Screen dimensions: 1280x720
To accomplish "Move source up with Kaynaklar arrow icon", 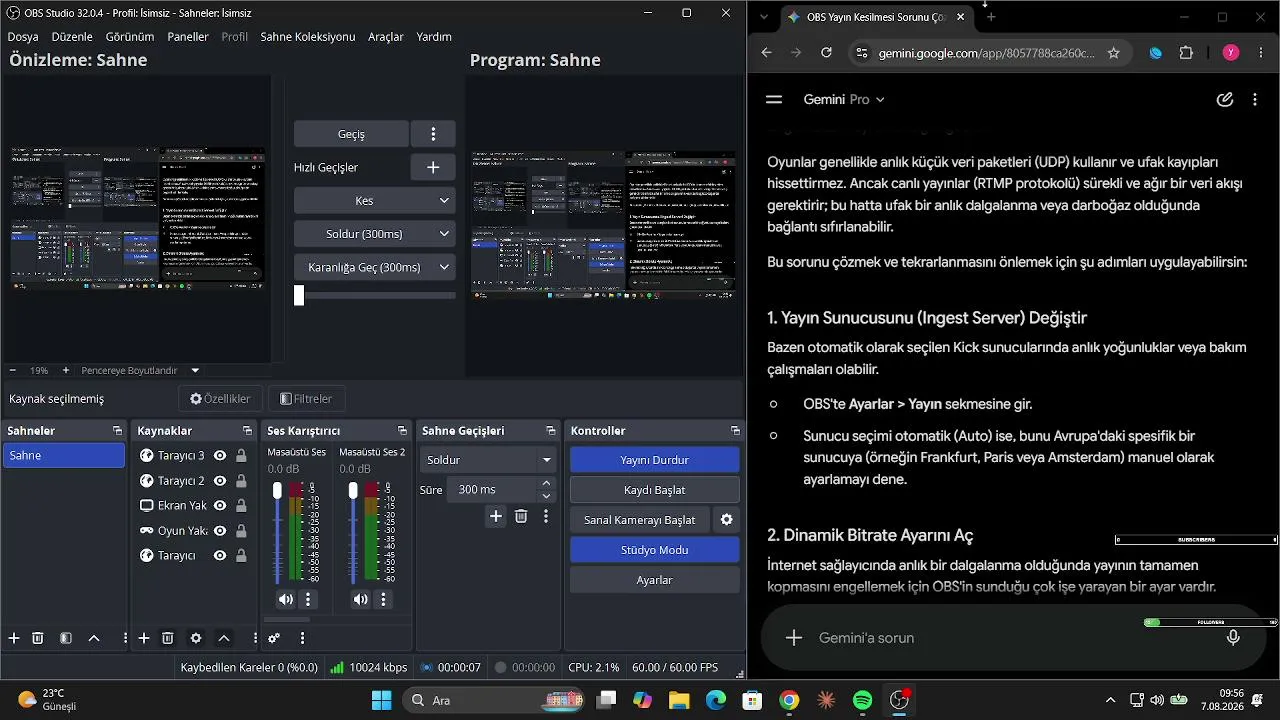I will (224, 638).
